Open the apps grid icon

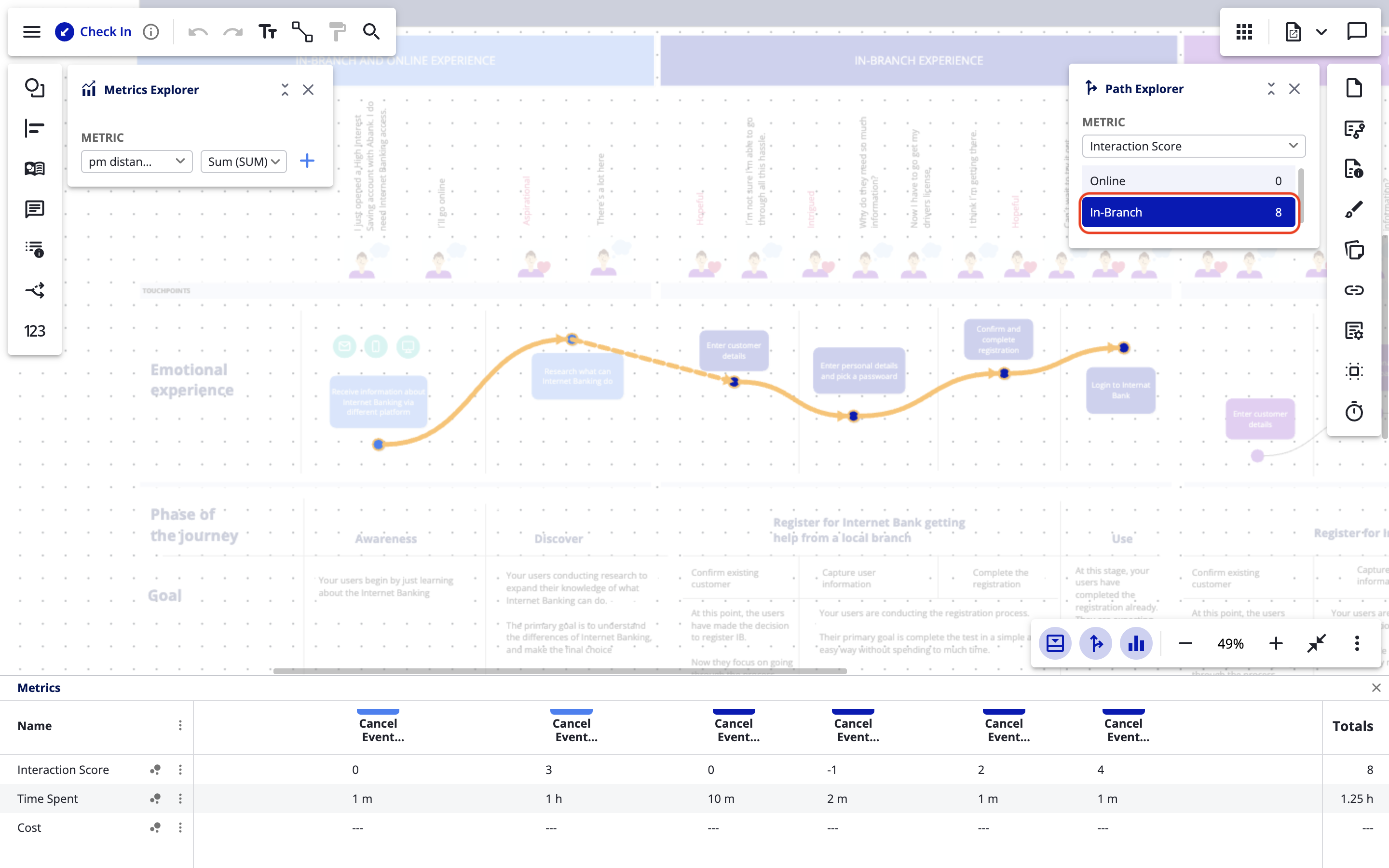(1244, 31)
